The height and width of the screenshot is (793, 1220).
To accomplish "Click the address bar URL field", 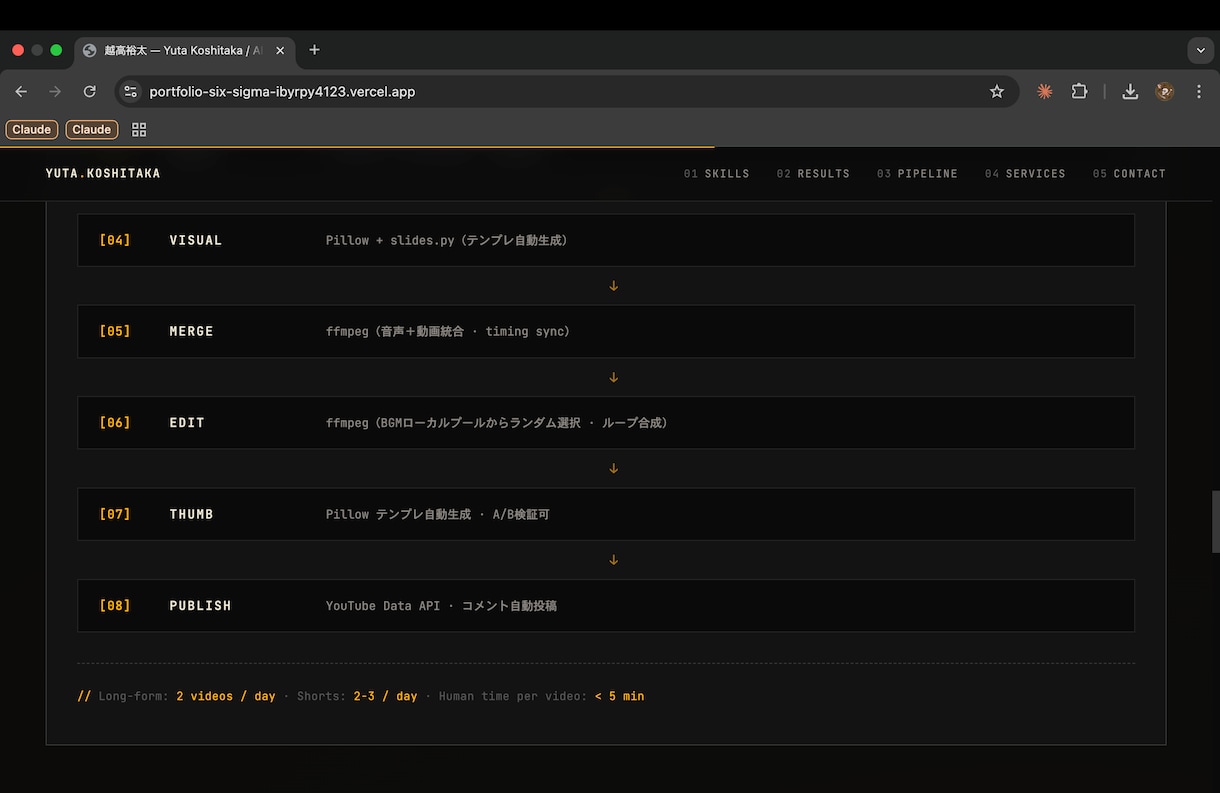I will click(x=565, y=92).
